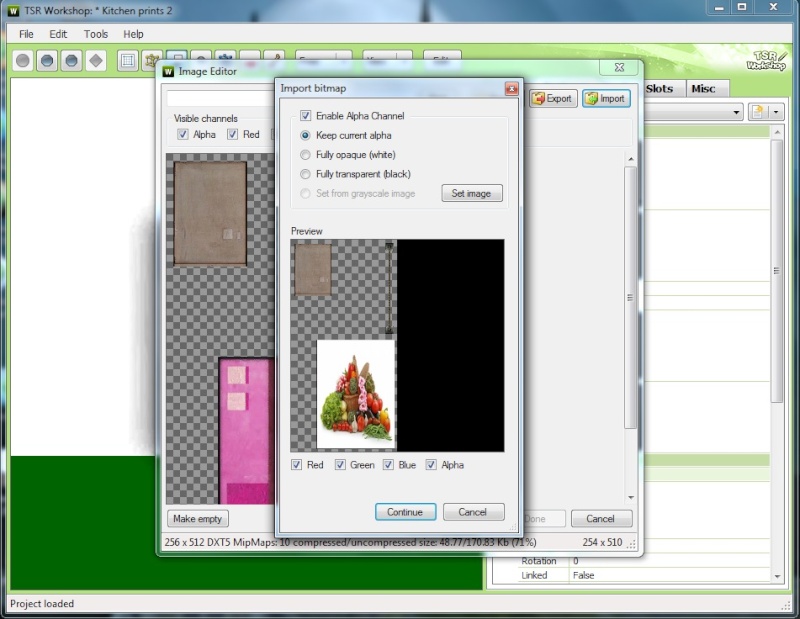Click the Project loaded status text

pyautogui.click(x=42, y=604)
